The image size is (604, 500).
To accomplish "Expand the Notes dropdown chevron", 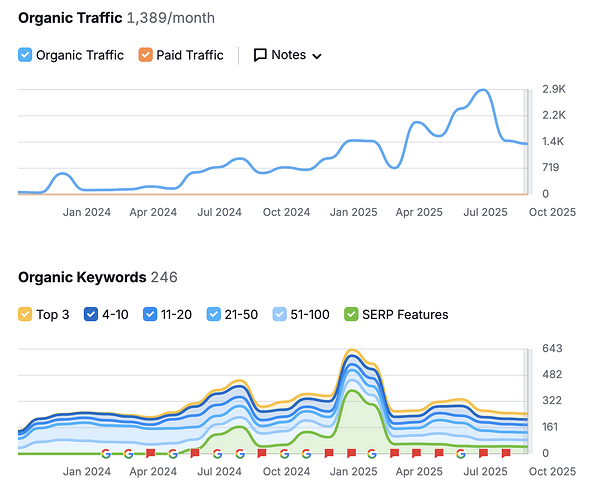I will (317, 56).
